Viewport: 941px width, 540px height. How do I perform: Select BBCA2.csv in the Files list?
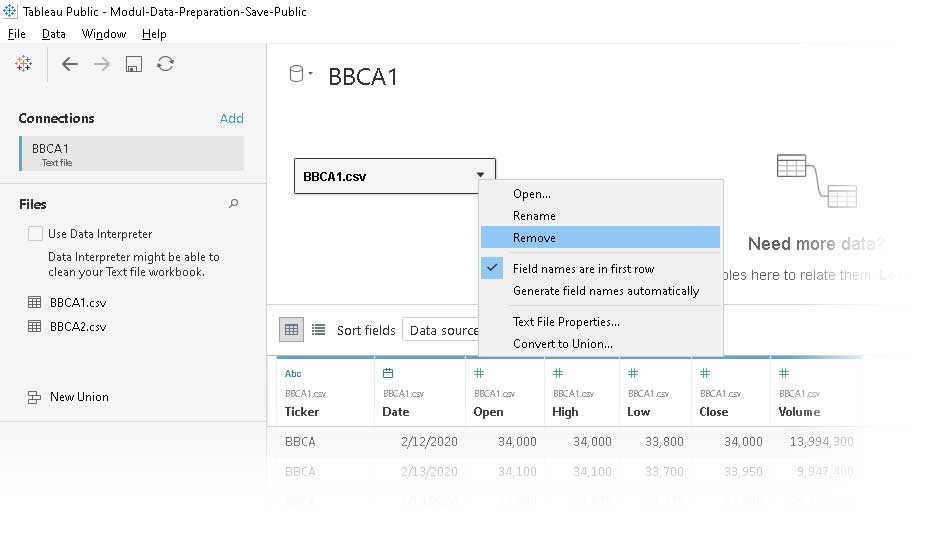(78, 327)
